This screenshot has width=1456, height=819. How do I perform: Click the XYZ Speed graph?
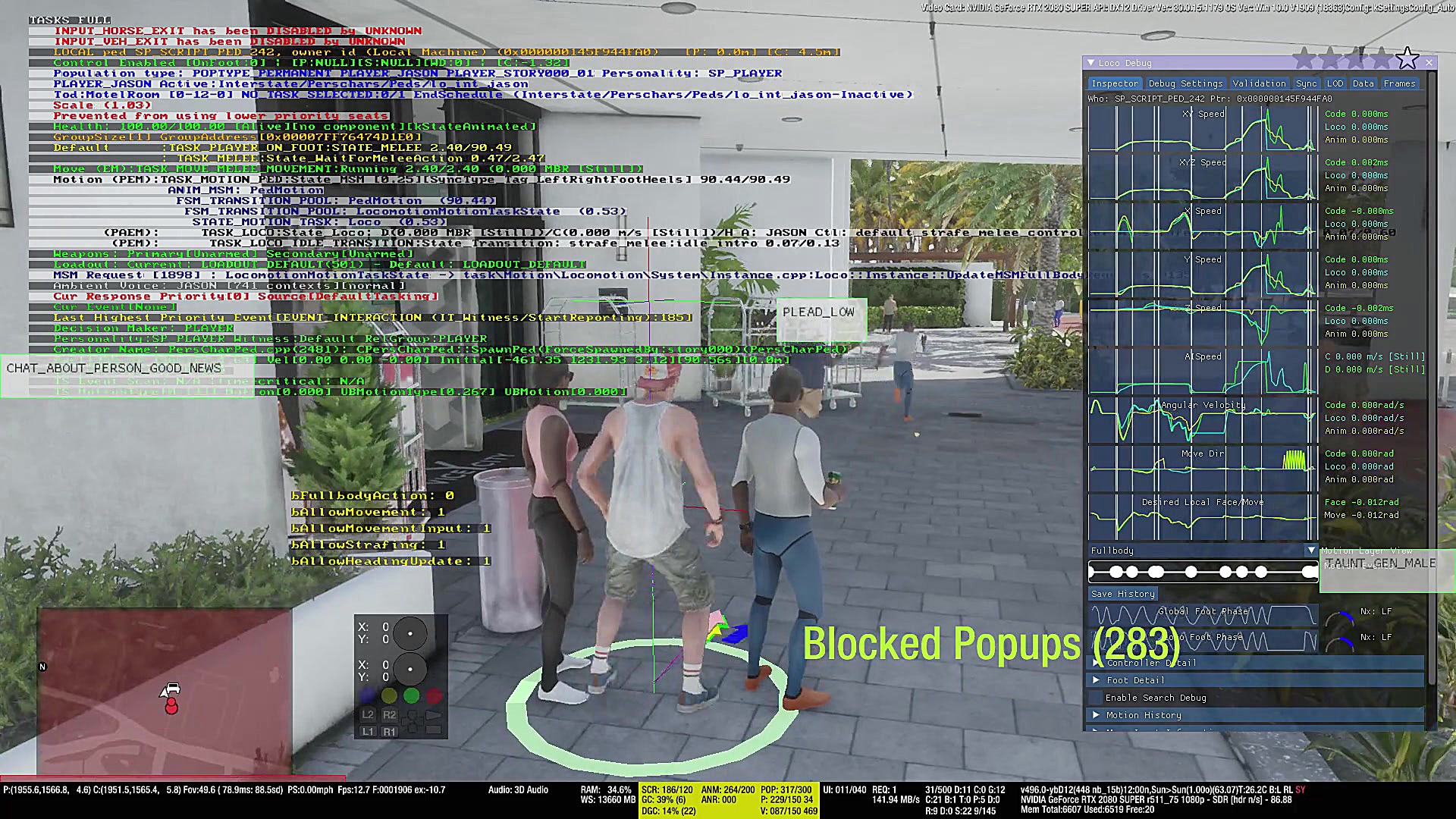(1203, 177)
